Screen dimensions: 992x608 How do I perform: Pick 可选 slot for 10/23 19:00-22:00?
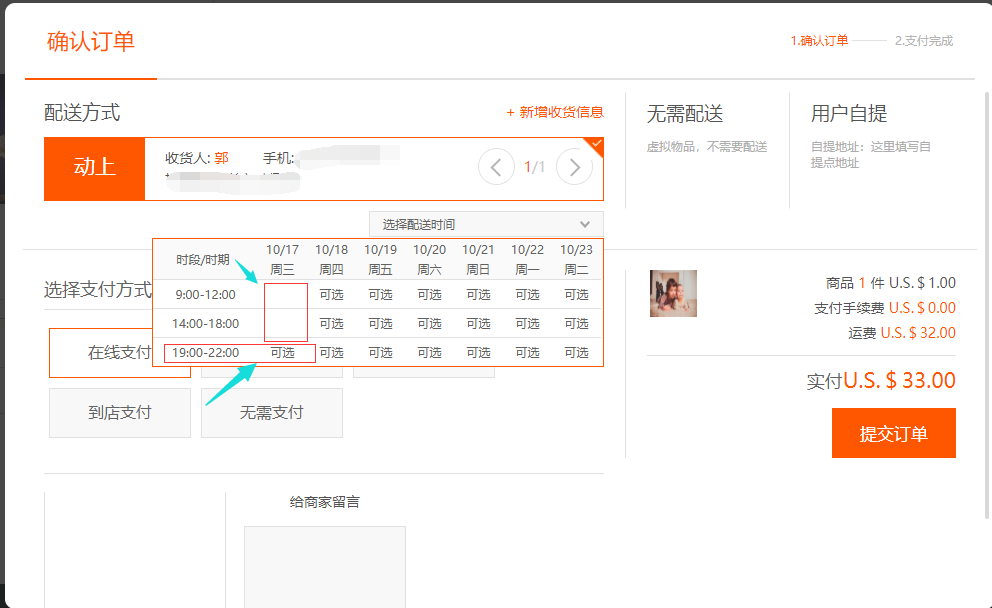[x=576, y=353]
